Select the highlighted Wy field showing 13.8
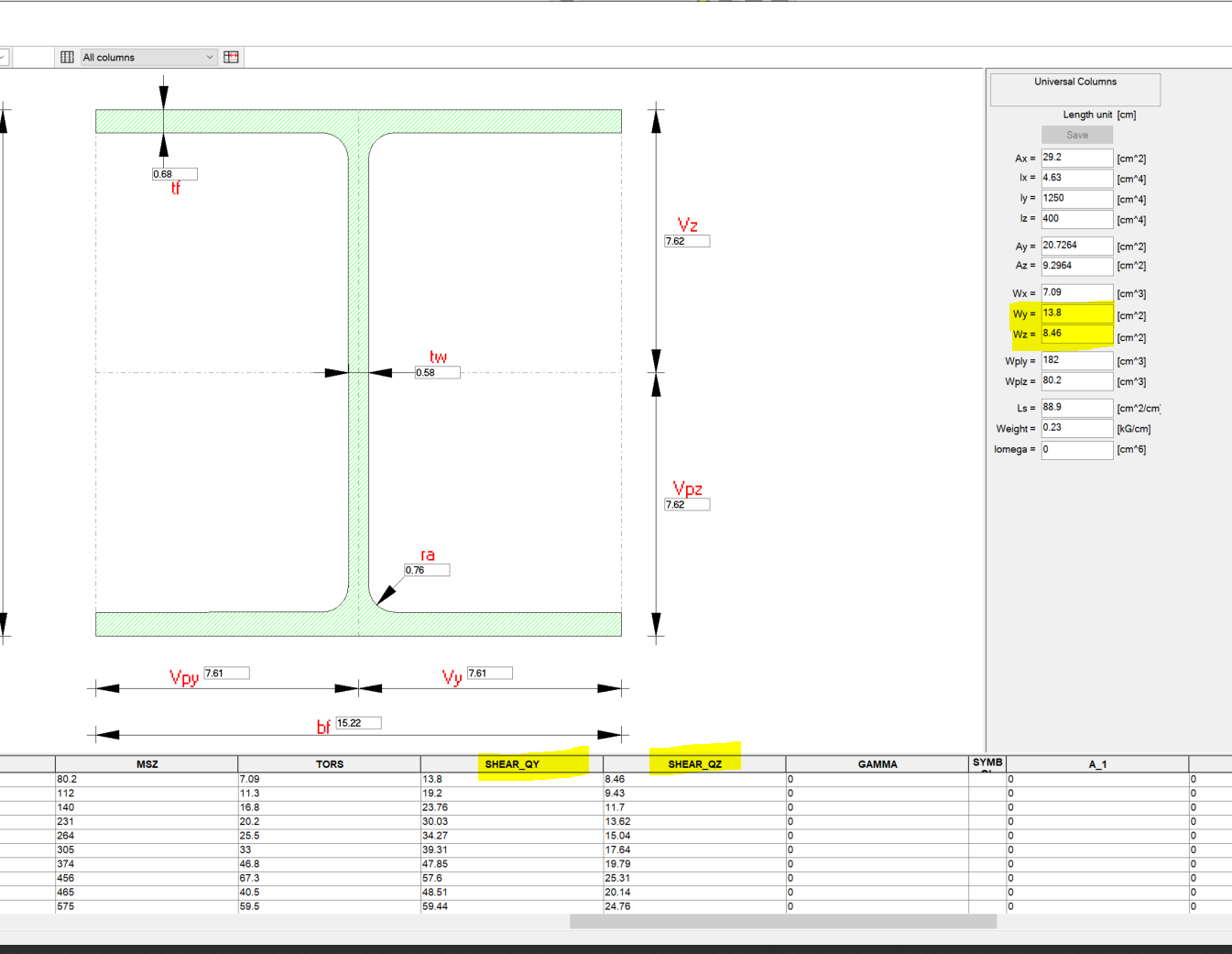The width and height of the screenshot is (1232, 954). [1076, 313]
